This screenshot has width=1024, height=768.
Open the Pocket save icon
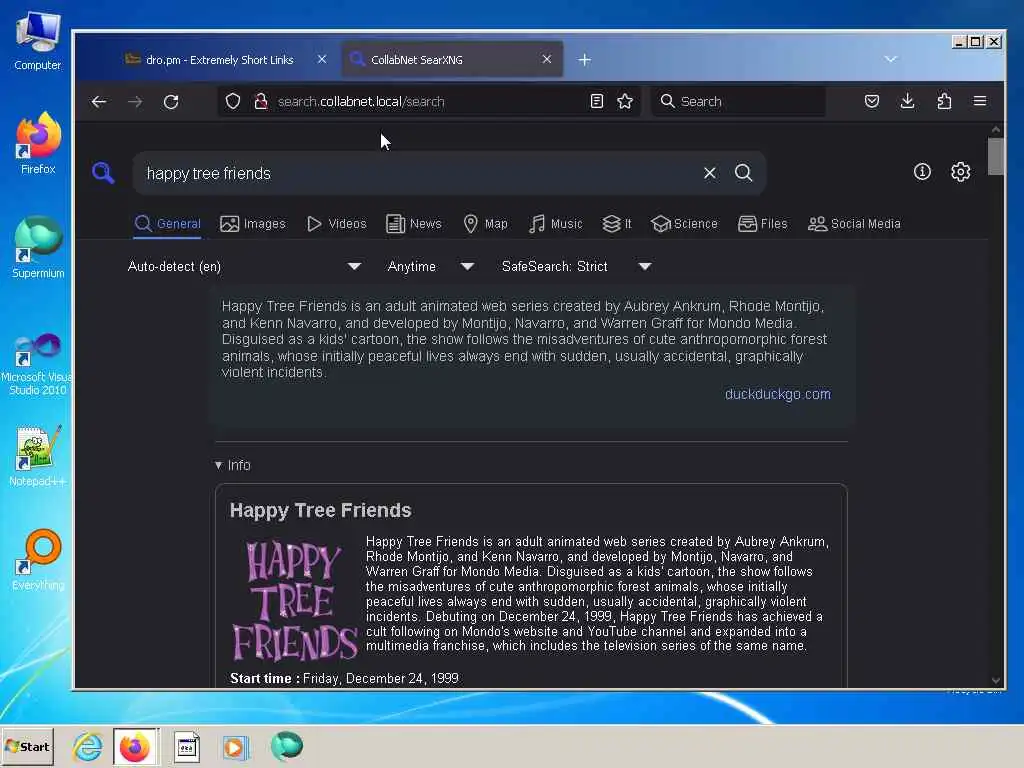click(x=872, y=101)
